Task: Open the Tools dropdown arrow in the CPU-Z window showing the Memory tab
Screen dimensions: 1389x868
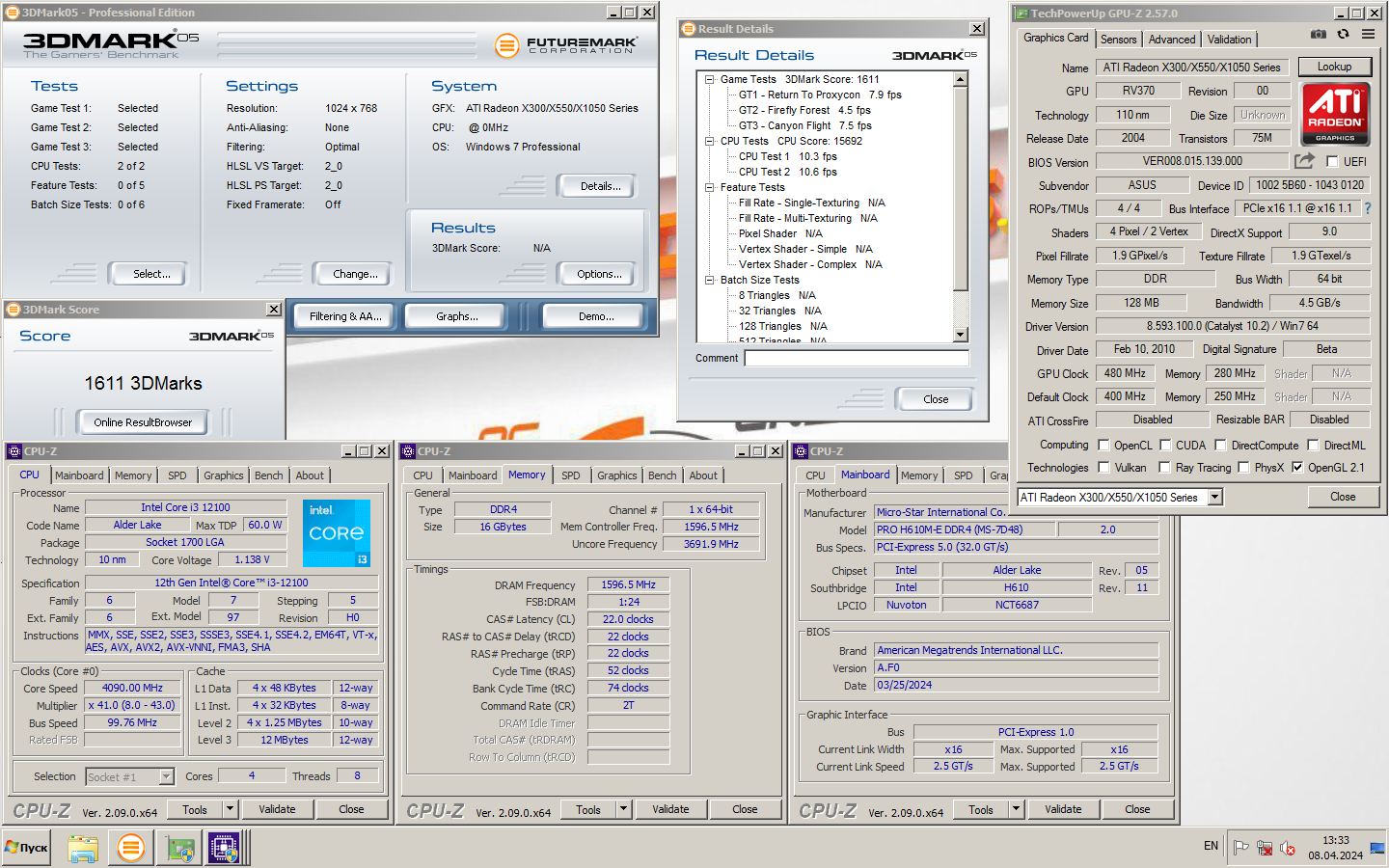Action: tap(623, 809)
